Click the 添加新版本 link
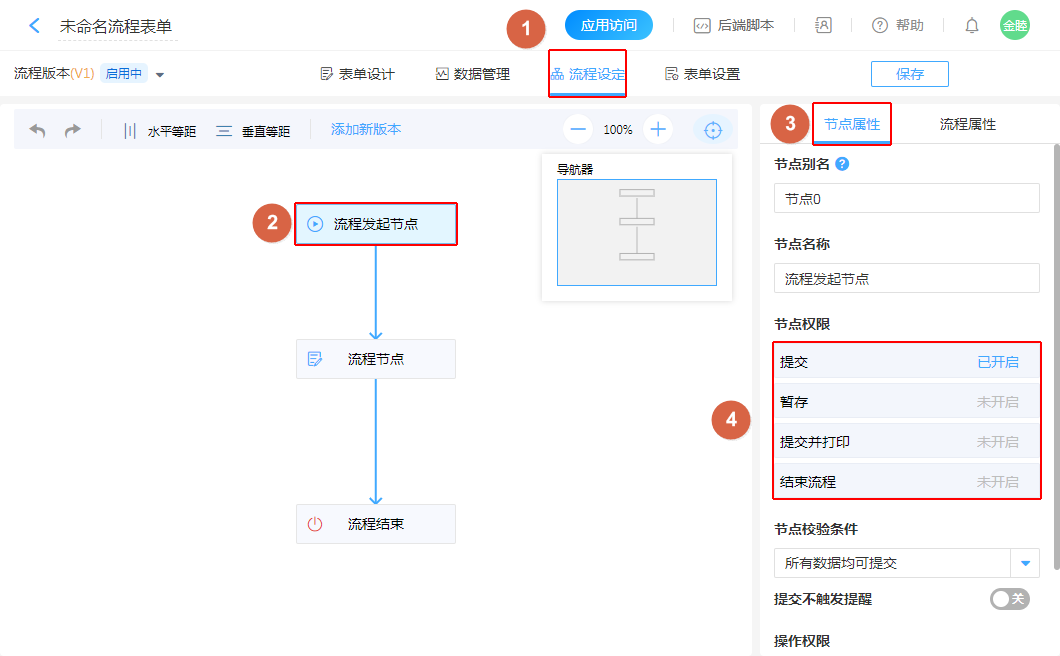The width and height of the screenshot is (1060, 656). pyautogui.click(x=366, y=130)
